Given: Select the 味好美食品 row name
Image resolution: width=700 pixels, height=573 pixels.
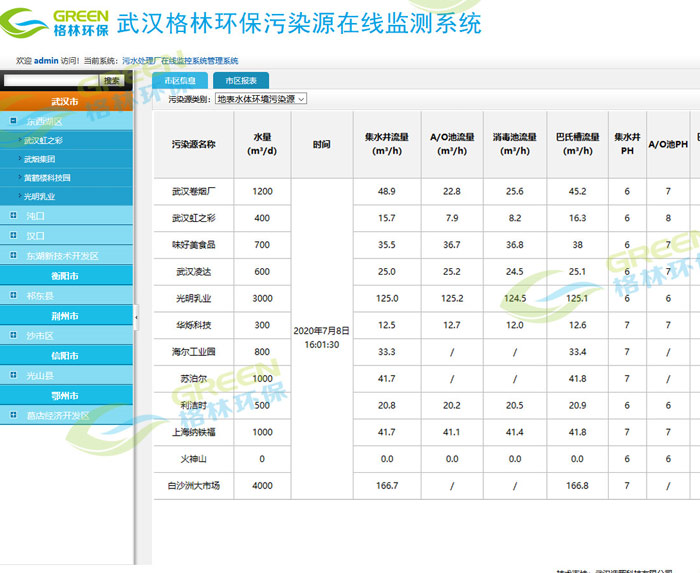Looking at the screenshot, I should point(194,245).
